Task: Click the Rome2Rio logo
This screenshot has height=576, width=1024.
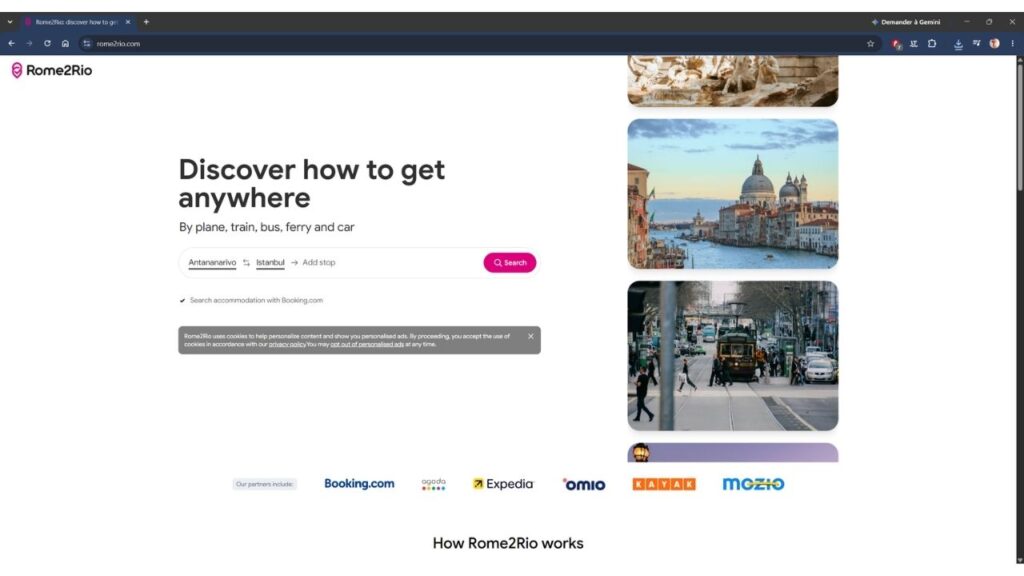Action: point(52,71)
